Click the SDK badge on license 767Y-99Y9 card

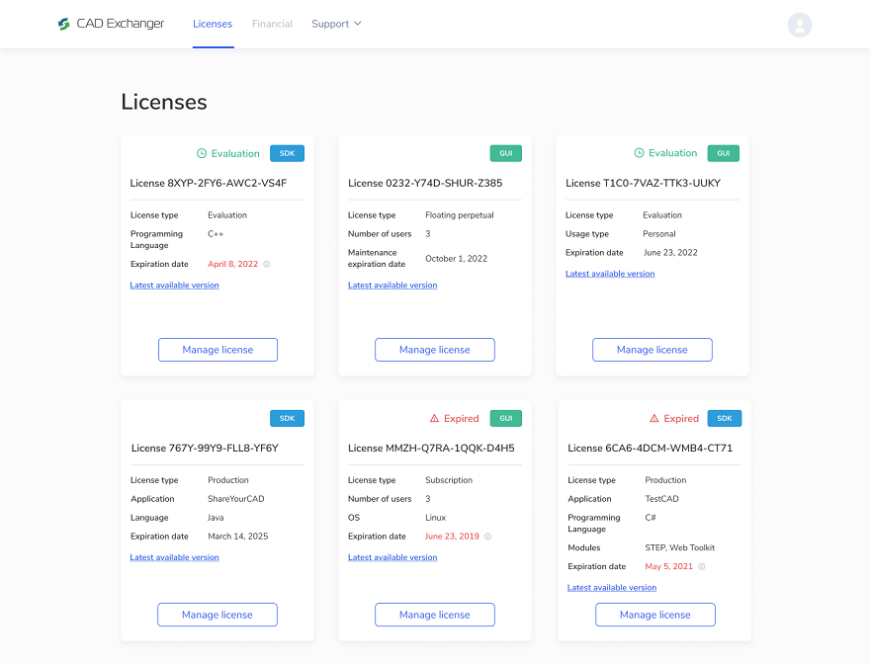tap(287, 418)
